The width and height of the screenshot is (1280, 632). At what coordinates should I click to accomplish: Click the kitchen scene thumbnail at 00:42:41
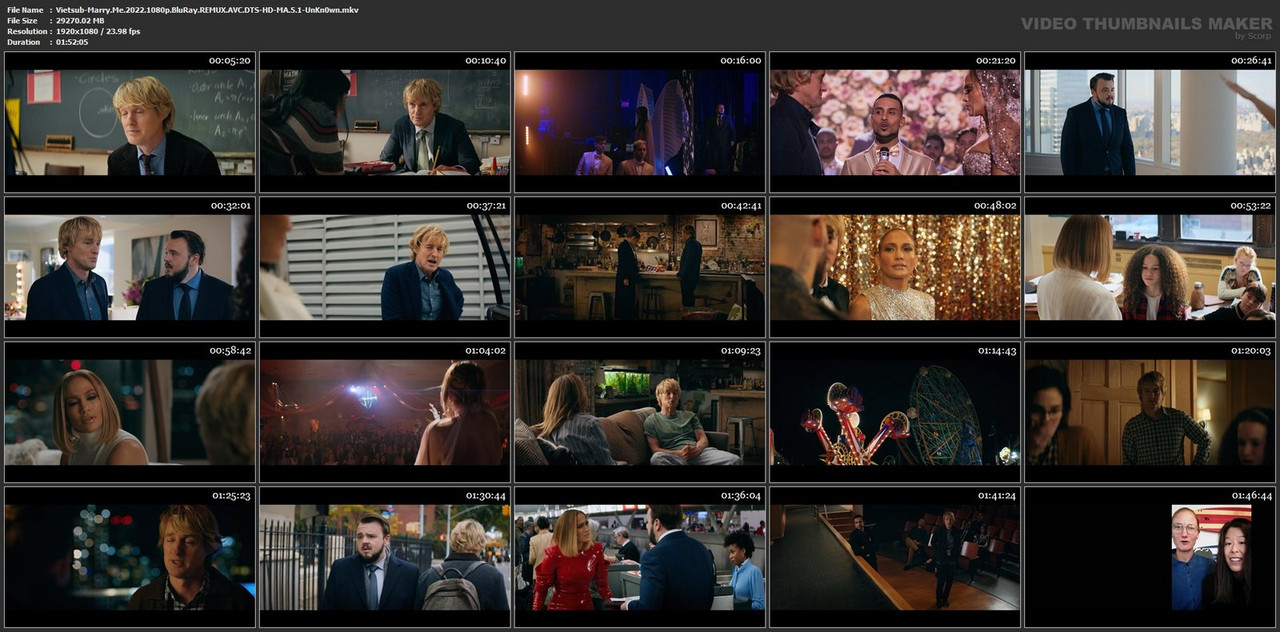coord(640,267)
